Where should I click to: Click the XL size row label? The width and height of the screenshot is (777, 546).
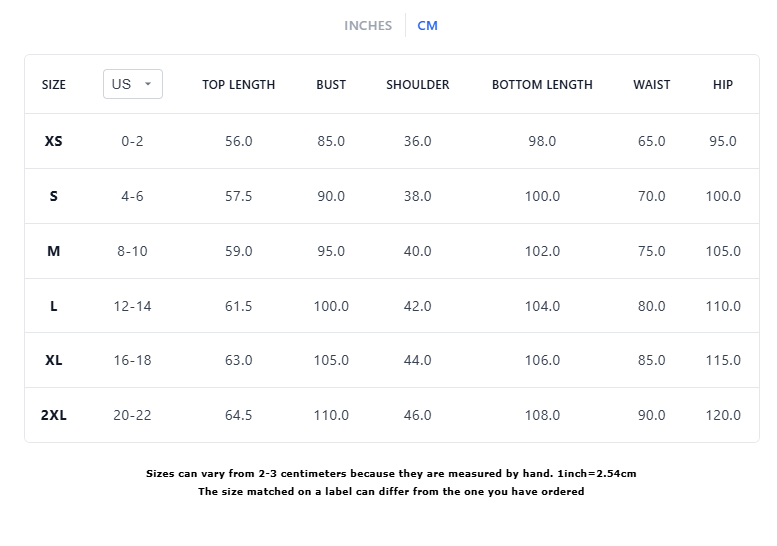pyautogui.click(x=54, y=360)
